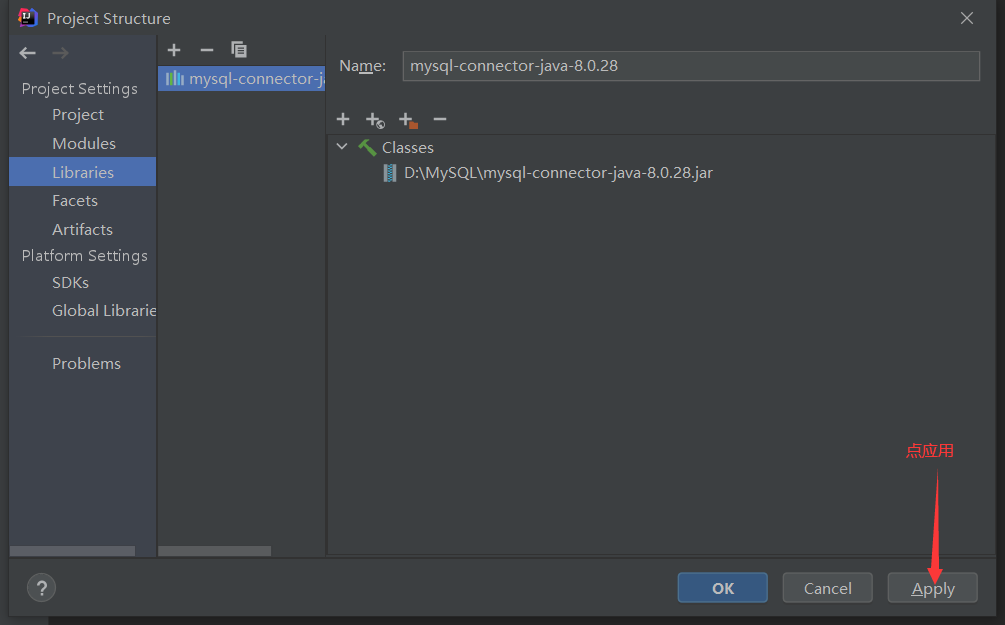Remove the selected library using the minus icon
This screenshot has width=1005, height=625.
coord(206,49)
